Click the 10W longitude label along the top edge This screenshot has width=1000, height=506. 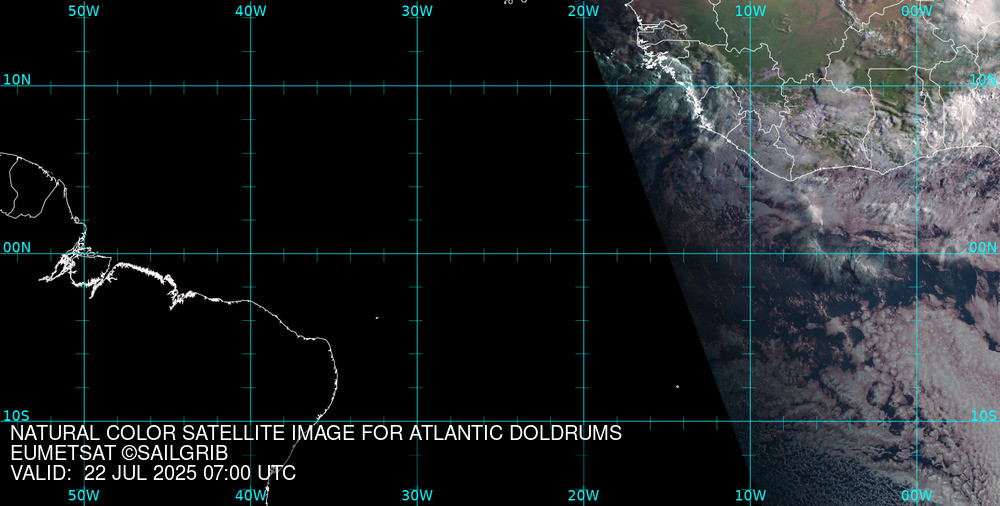pos(750,11)
